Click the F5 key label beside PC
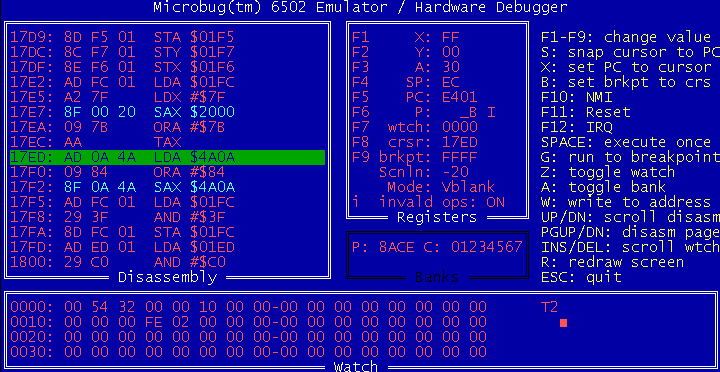The width and height of the screenshot is (720, 372). click(x=361, y=97)
